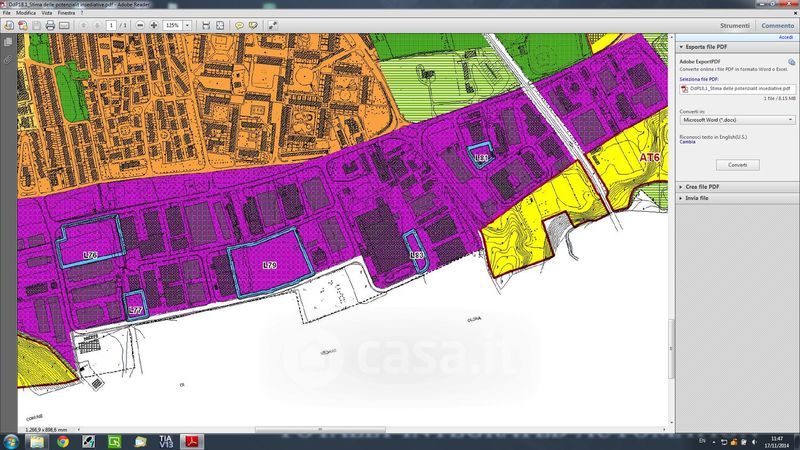
Task: Open the attachments paperclip panel
Action: 8,60
